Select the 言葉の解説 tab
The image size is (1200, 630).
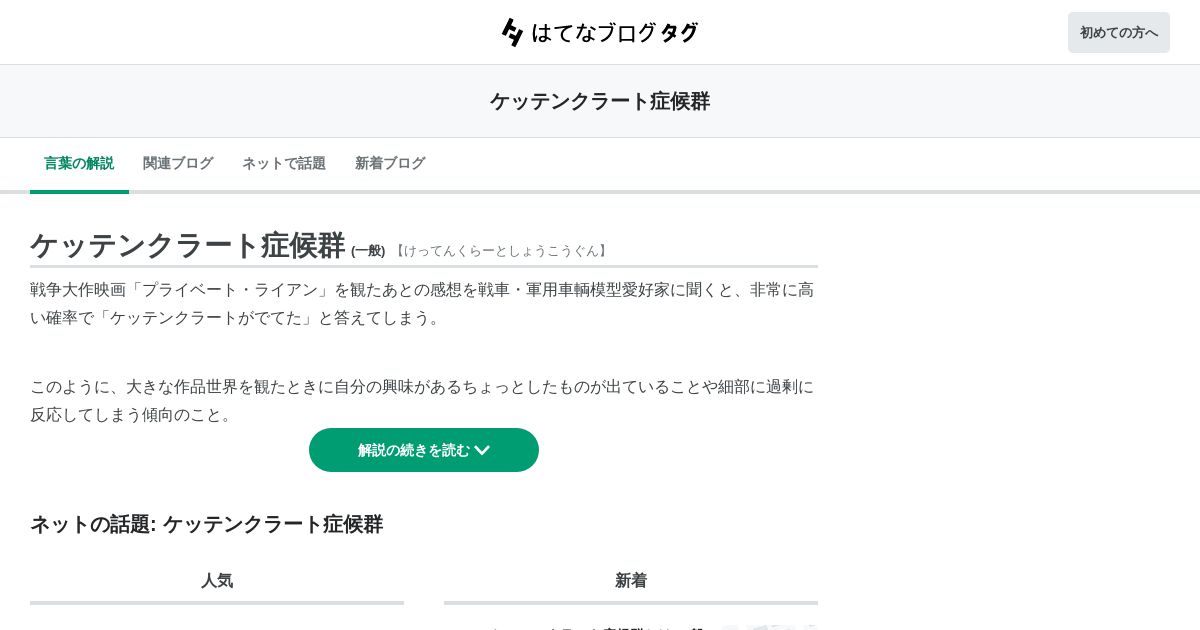79,163
